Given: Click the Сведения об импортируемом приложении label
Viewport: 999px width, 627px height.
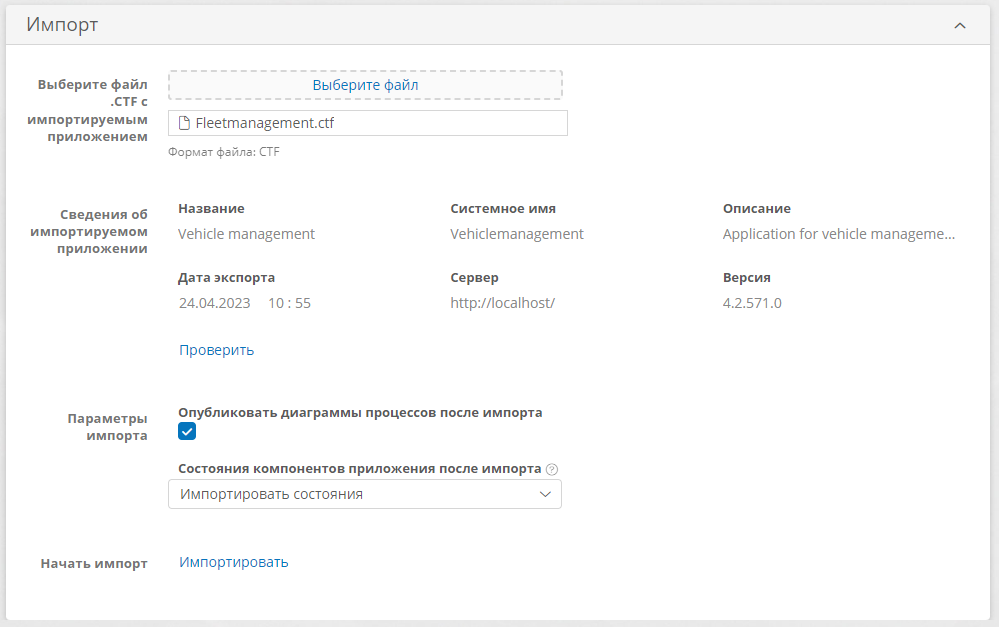Looking at the screenshot, I should 89,232.
